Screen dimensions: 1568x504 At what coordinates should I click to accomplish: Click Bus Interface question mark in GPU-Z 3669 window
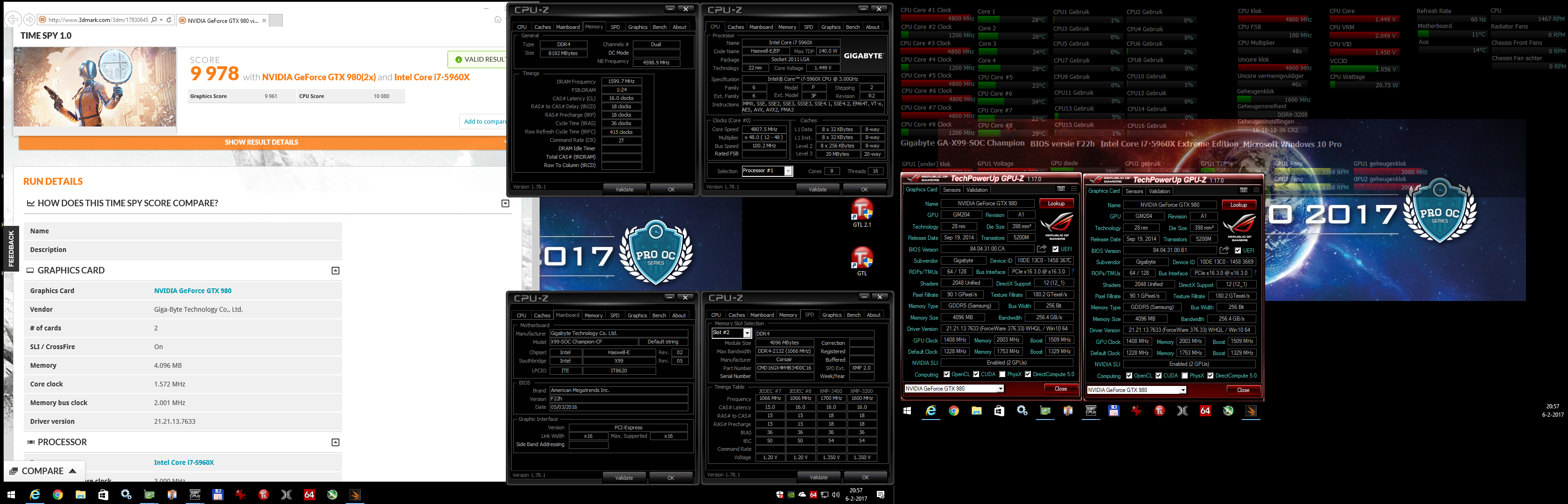point(1255,273)
